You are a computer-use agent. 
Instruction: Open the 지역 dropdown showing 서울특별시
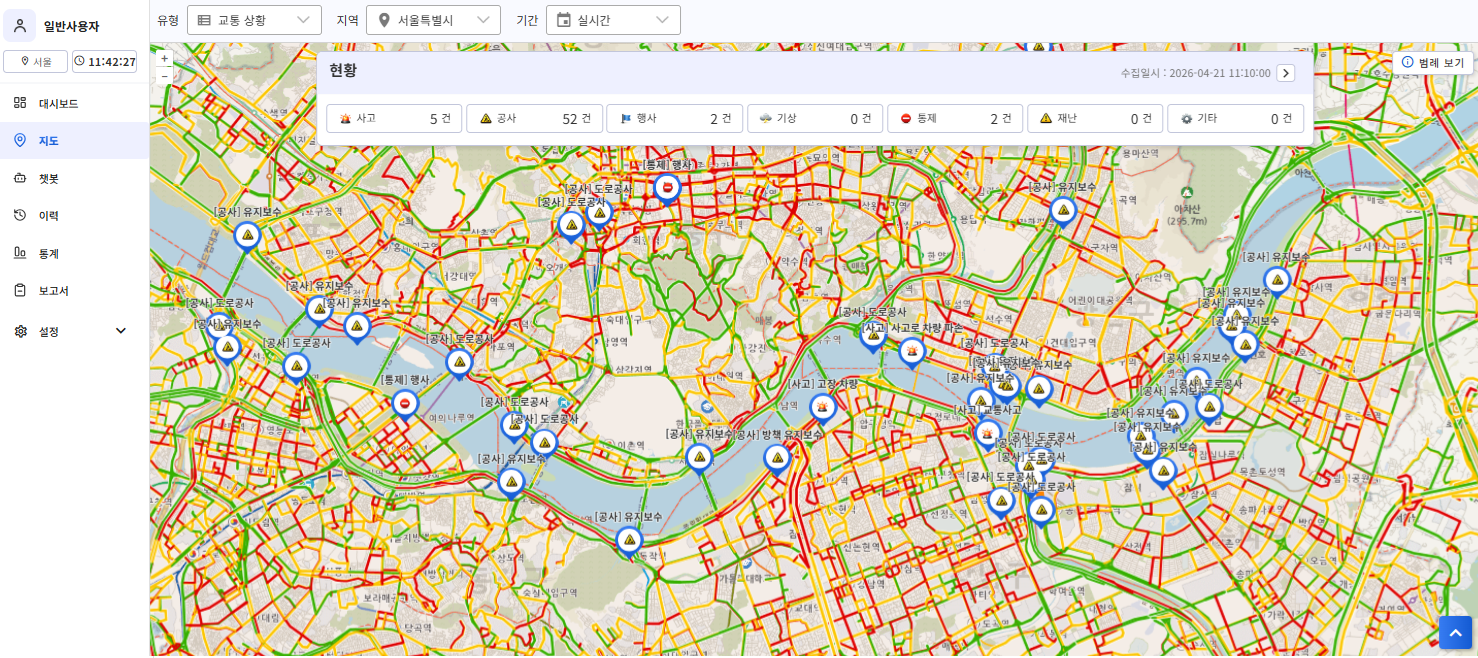pos(433,20)
